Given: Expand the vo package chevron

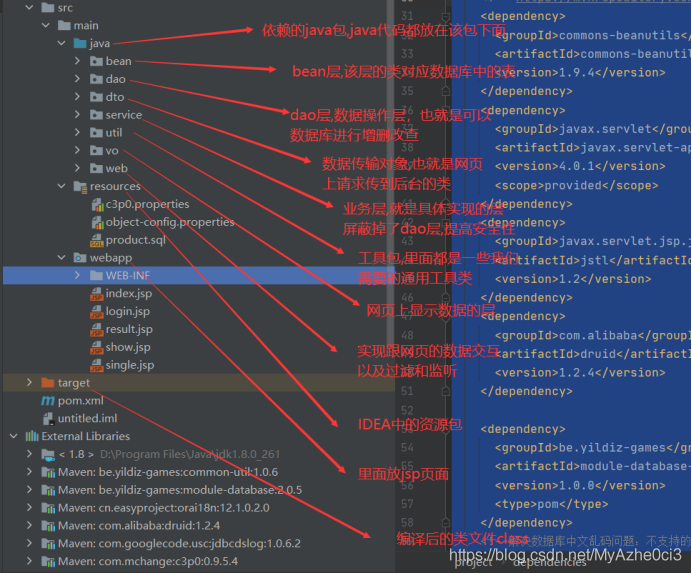Looking at the screenshot, I should pos(77,150).
